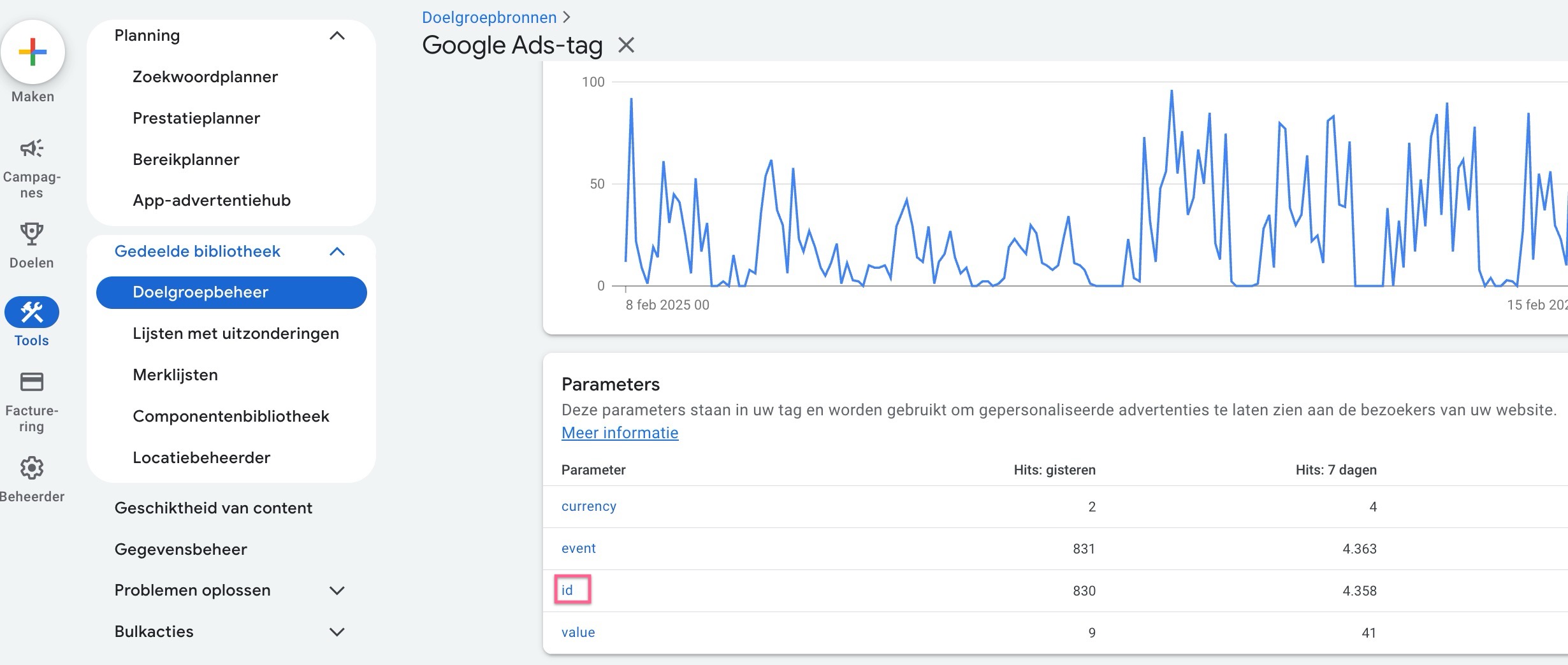Screen dimensions: 1568x665
Task: Click the Doelgroepbronnen breadcrumb link
Action: (x=490, y=17)
